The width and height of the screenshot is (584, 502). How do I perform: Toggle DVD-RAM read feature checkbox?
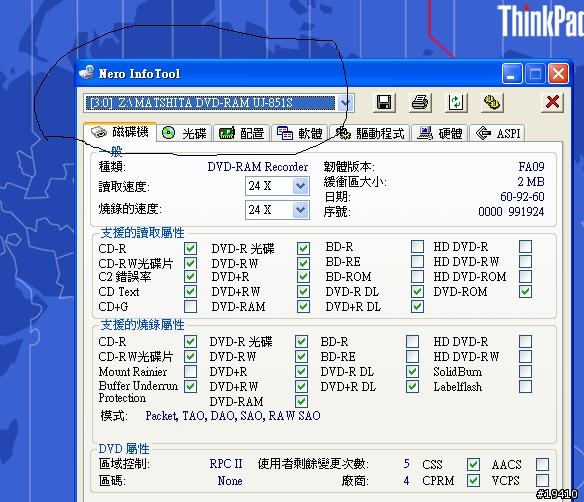(x=304, y=306)
